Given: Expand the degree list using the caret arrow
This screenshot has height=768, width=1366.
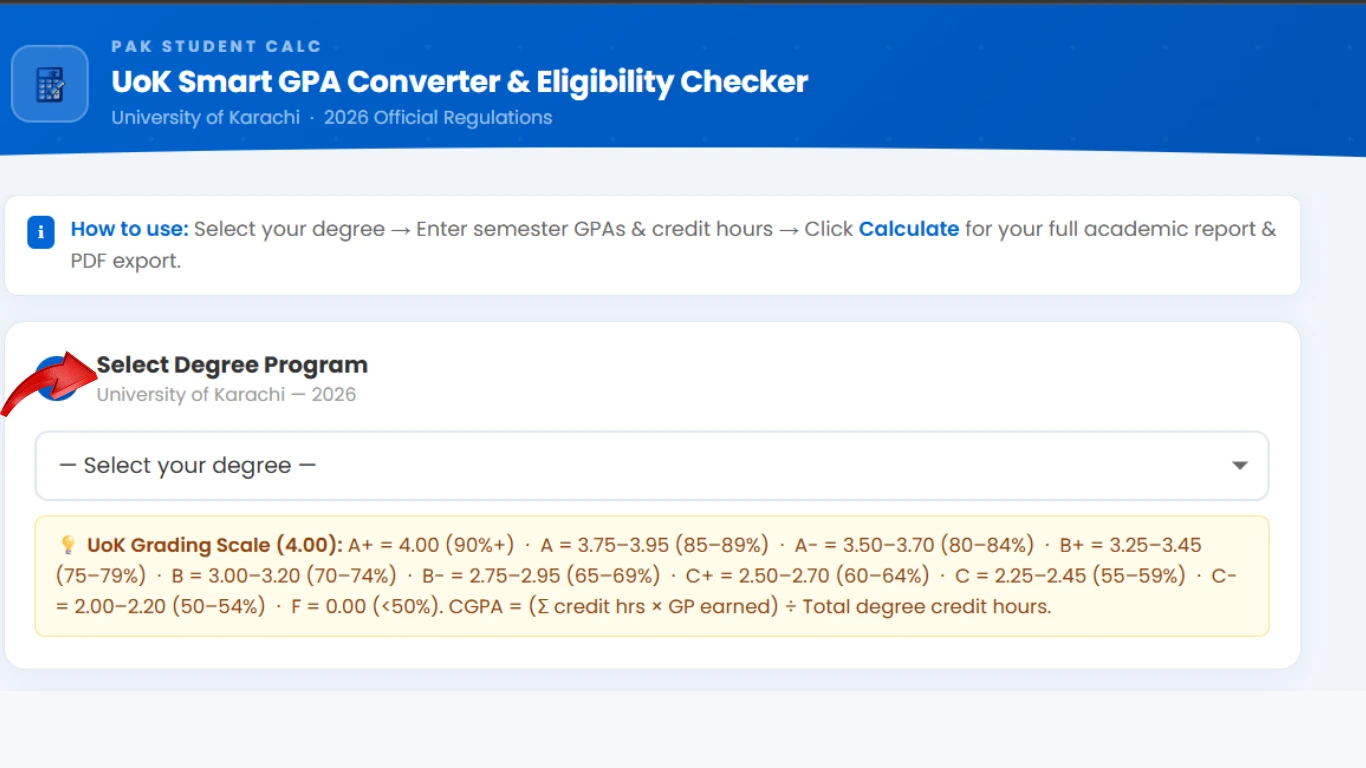Looking at the screenshot, I should (1239, 466).
